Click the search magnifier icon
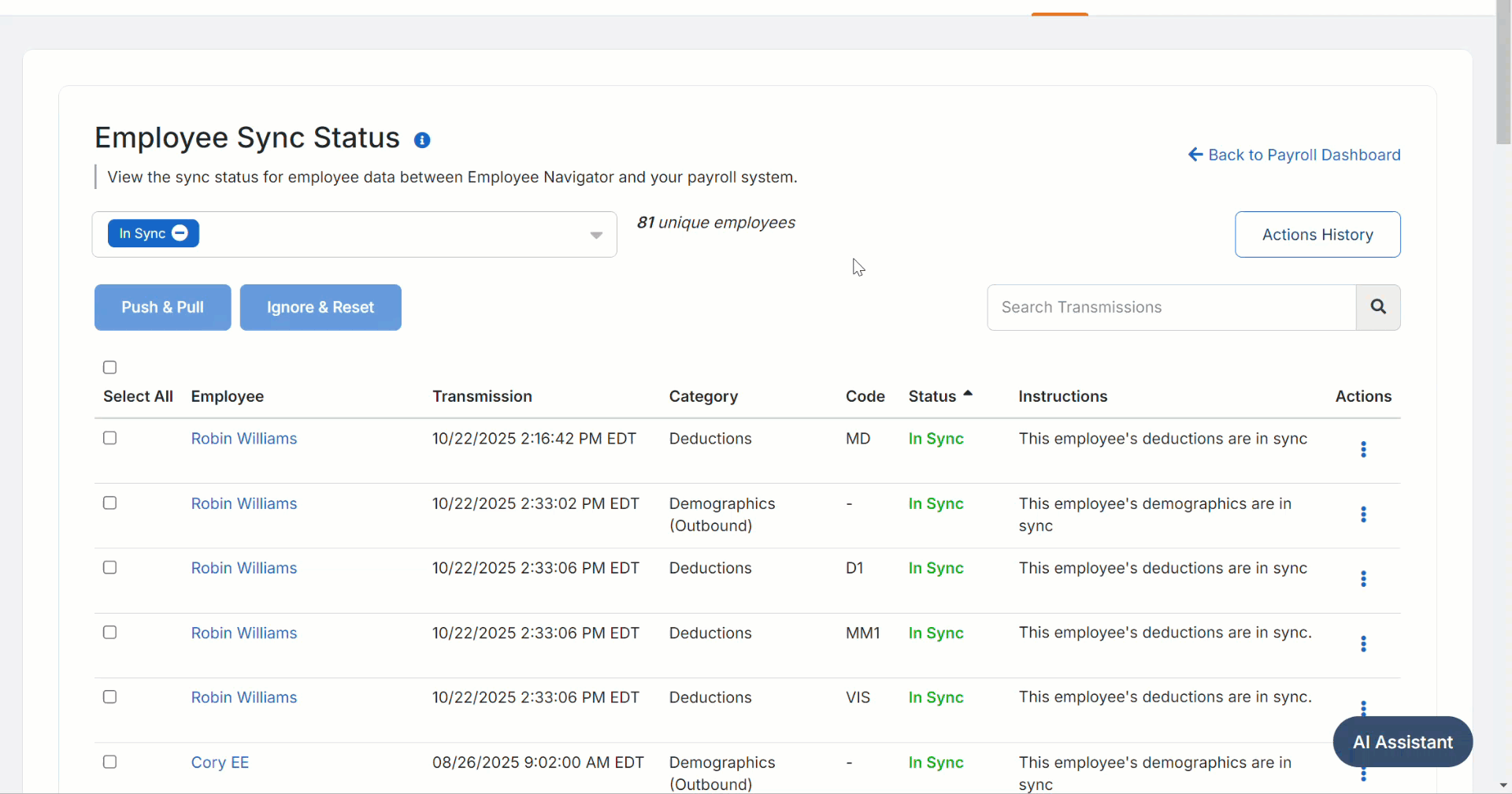This screenshot has width=1512, height=794. coord(1378,307)
